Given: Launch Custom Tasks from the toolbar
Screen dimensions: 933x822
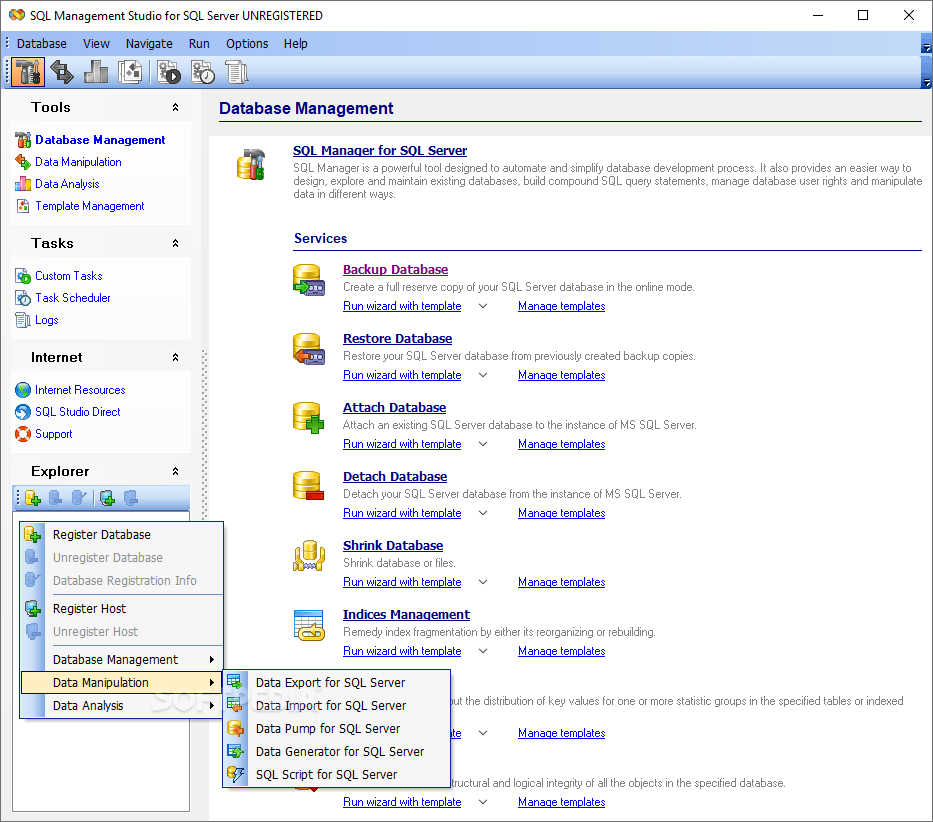Looking at the screenshot, I should pyautogui.click(x=168, y=72).
